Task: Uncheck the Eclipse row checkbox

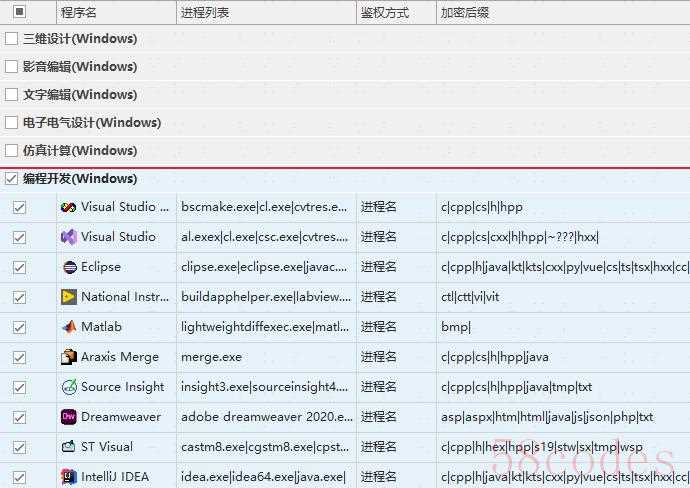Action: pos(19,267)
